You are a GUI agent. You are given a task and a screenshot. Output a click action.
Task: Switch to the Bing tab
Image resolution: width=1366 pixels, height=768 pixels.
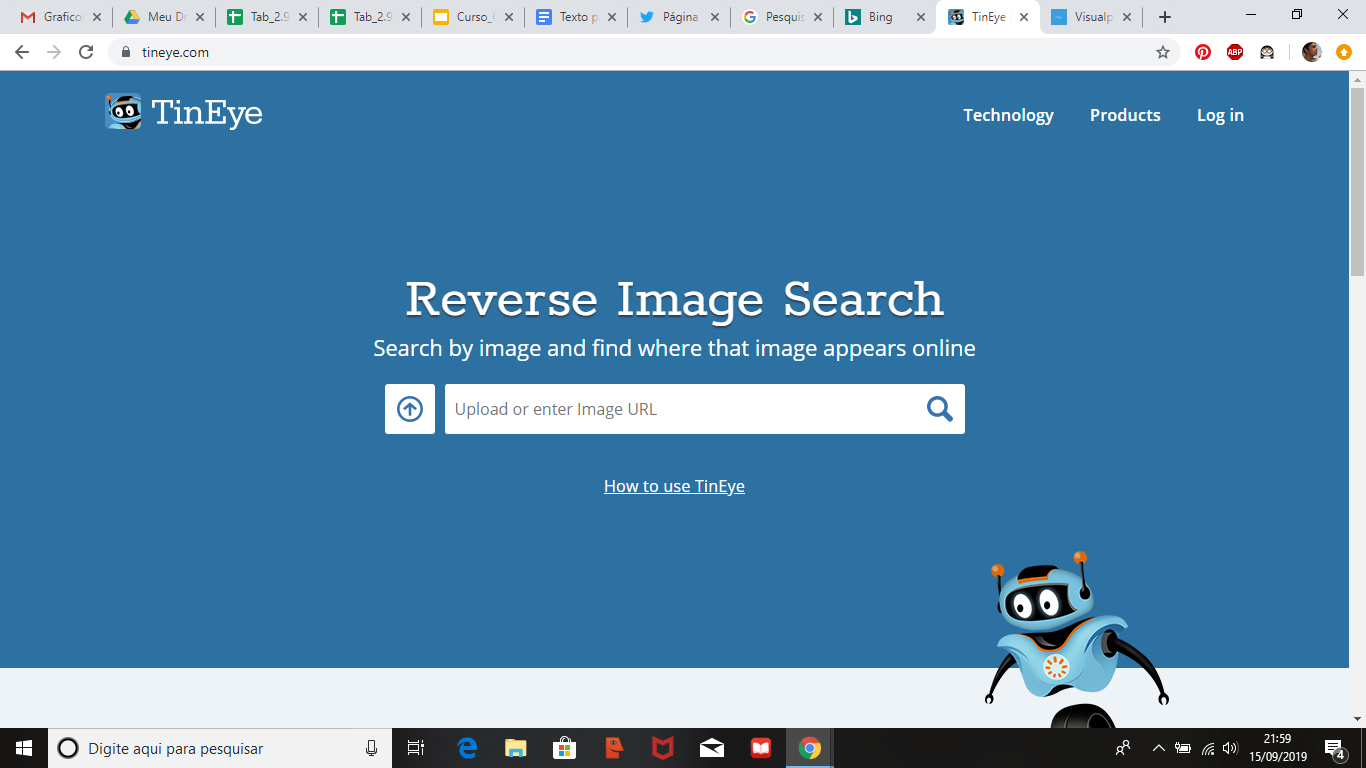885,17
